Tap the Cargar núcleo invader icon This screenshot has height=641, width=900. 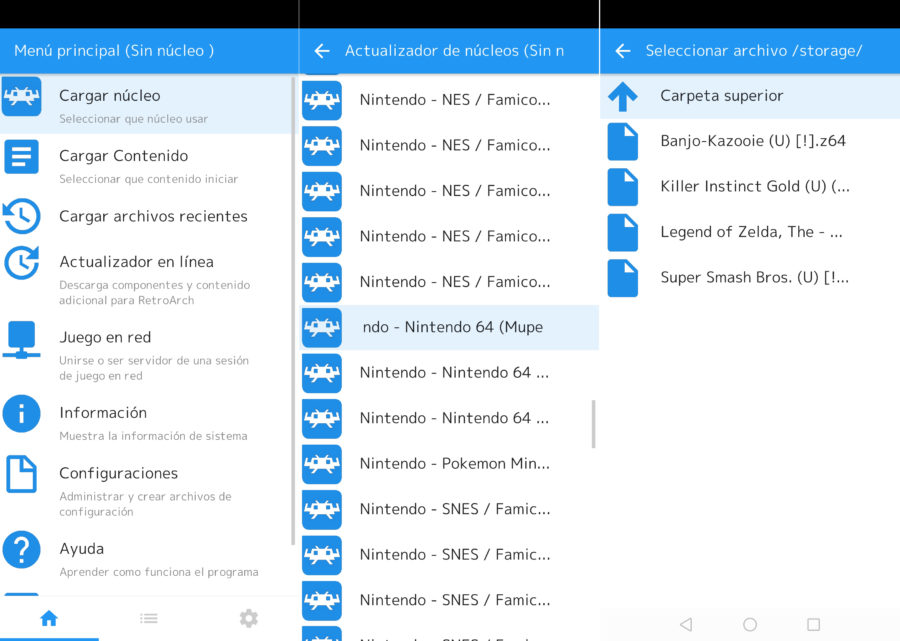pyautogui.click(x=22, y=97)
